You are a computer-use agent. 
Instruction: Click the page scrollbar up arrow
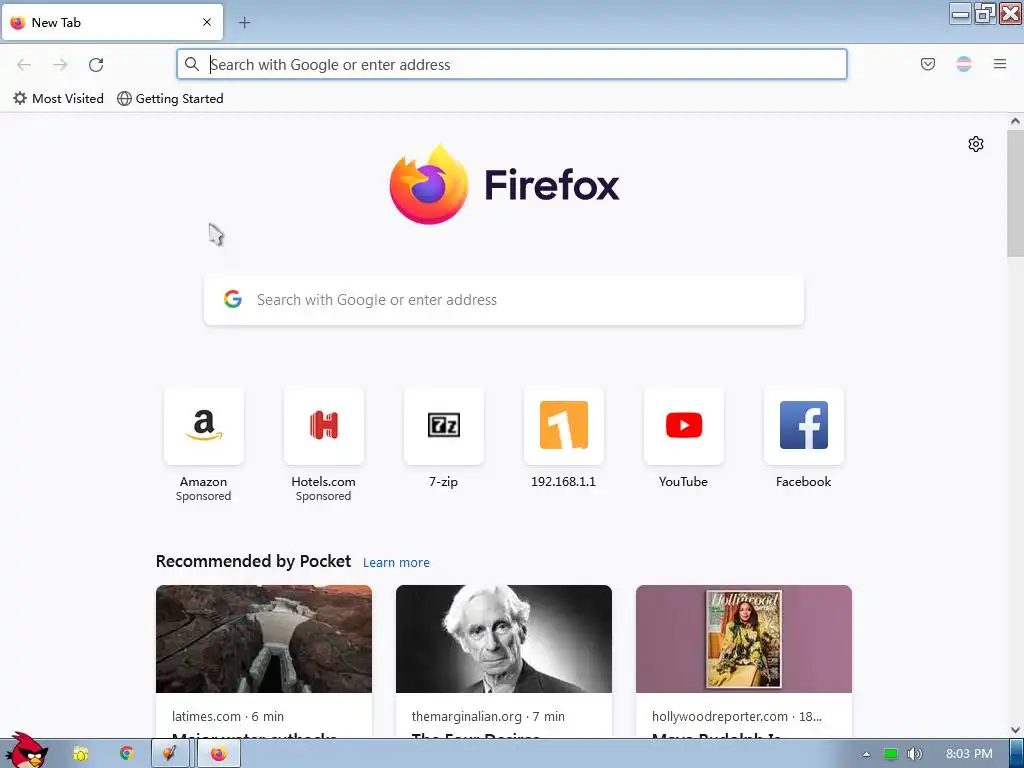point(1015,121)
